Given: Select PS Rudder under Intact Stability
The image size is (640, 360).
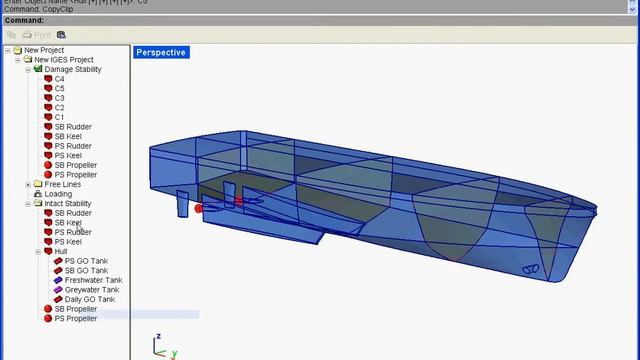Looking at the screenshot, I should 73,232.
